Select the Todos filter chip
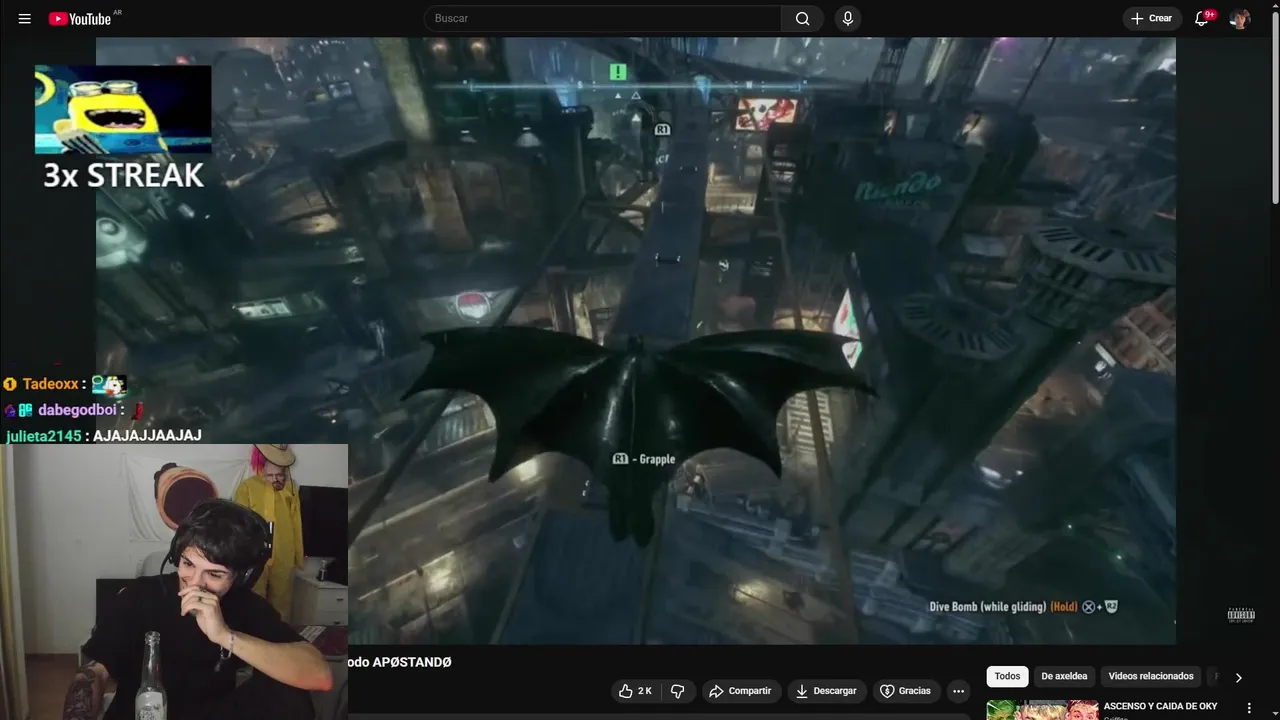 pos(1007,676)
